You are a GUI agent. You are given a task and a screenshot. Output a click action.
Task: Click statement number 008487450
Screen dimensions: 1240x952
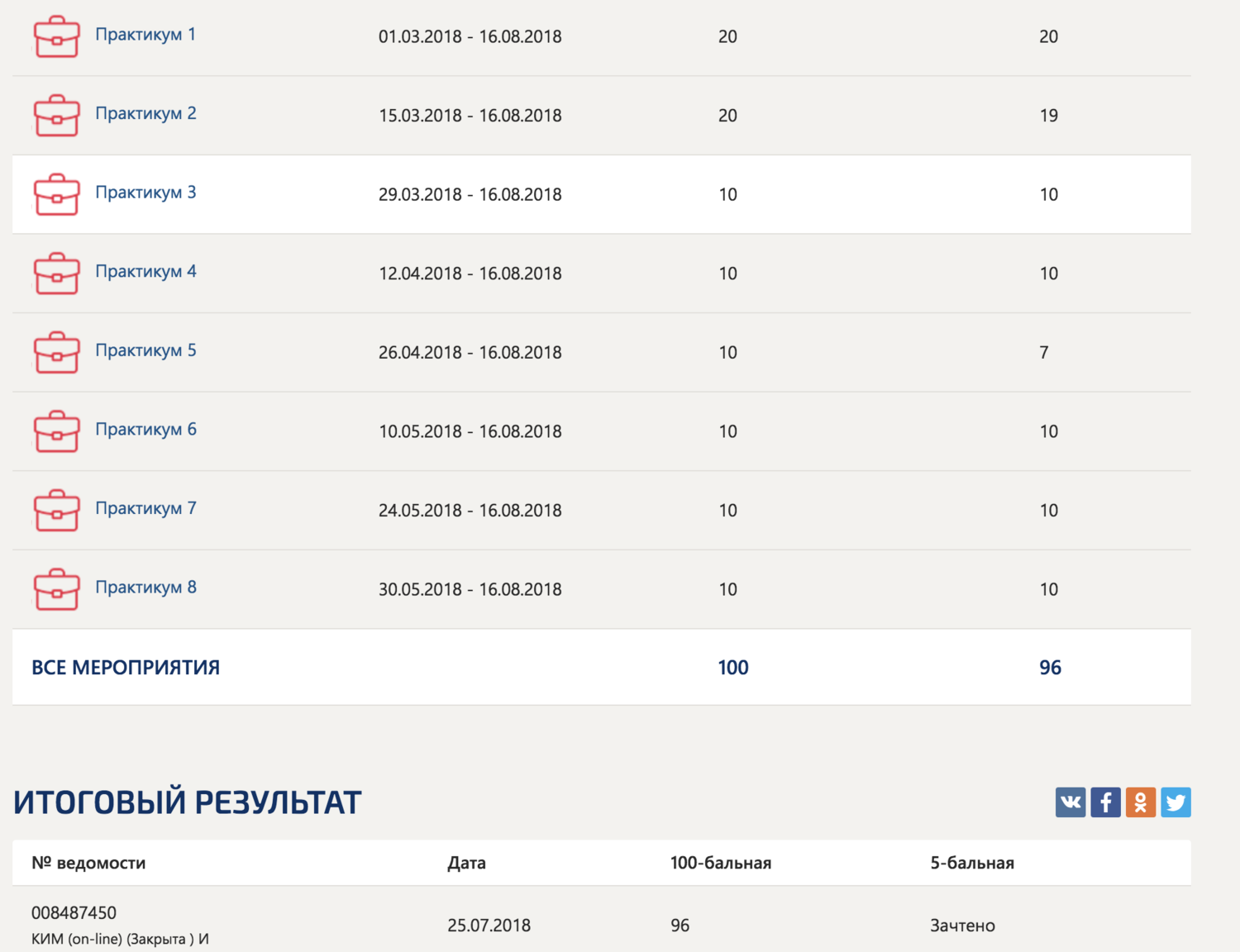point(74,912)
